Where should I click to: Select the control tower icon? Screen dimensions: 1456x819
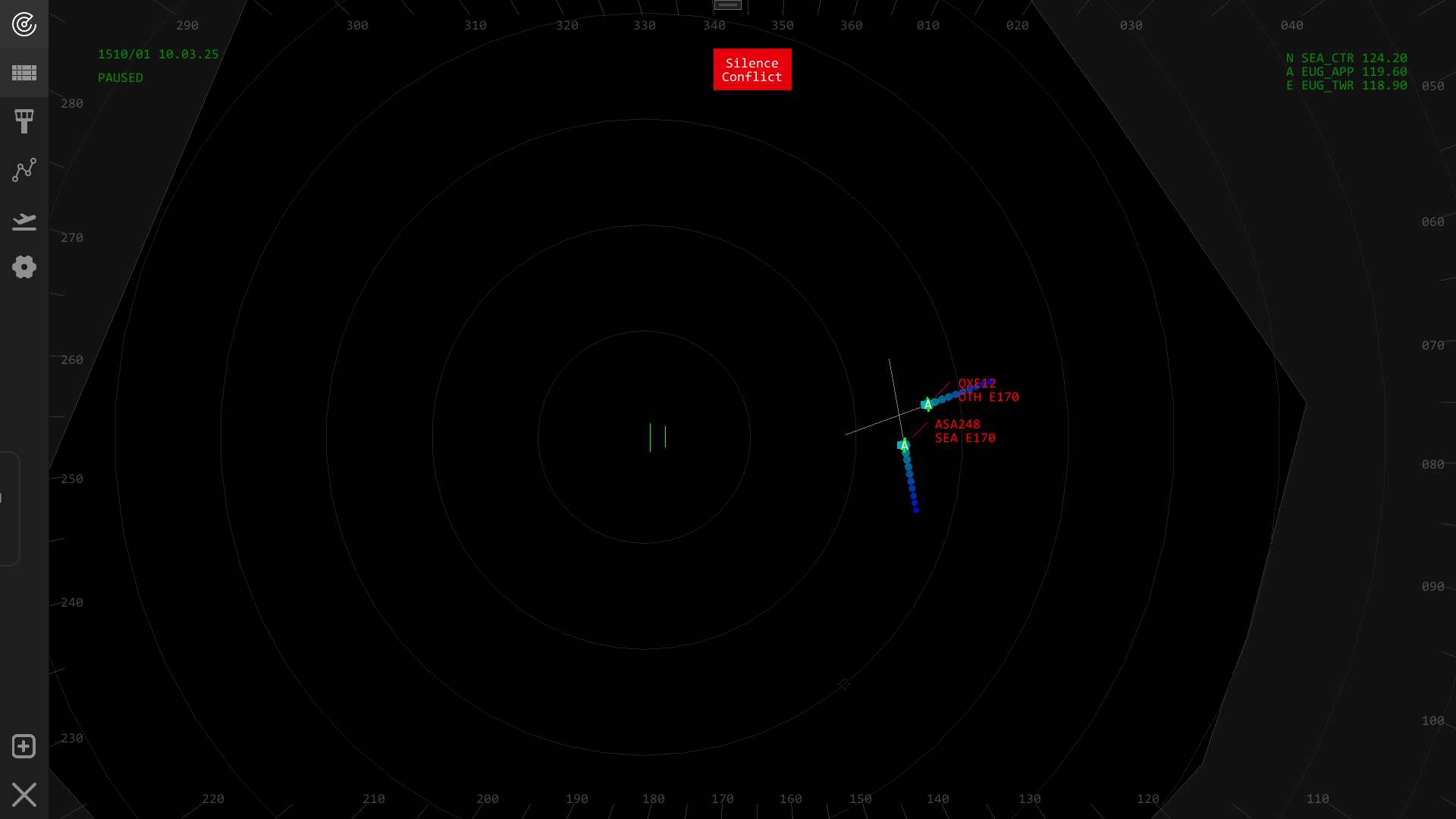24,121
